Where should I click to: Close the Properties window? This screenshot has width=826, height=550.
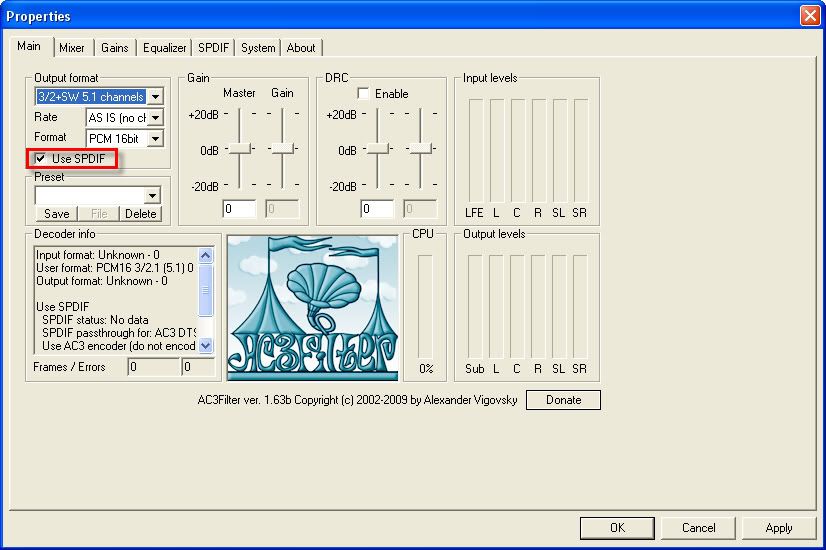810,16
